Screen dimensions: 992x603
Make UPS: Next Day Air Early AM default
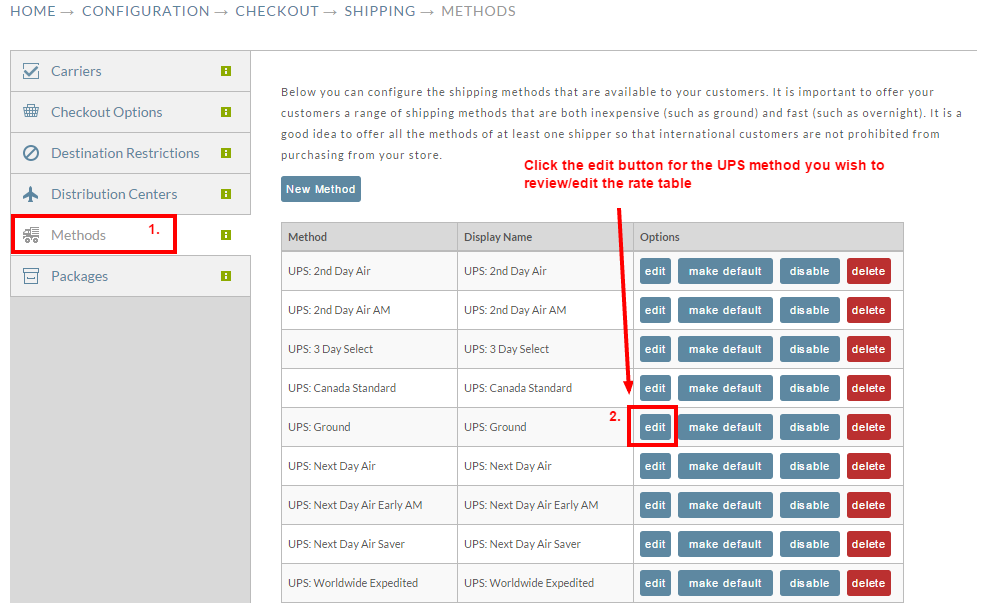tap(725, 505)
